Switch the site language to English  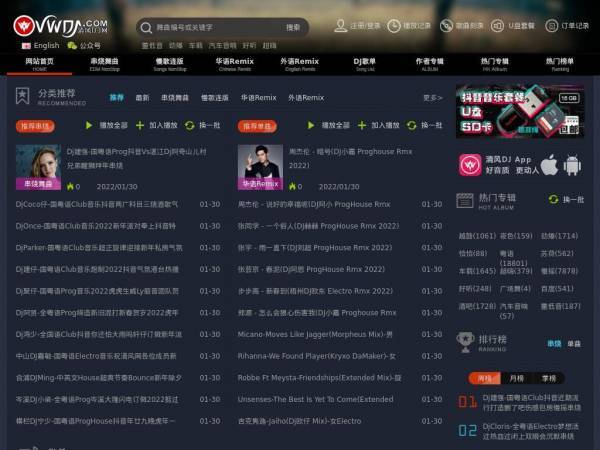(x=41, y=46)
